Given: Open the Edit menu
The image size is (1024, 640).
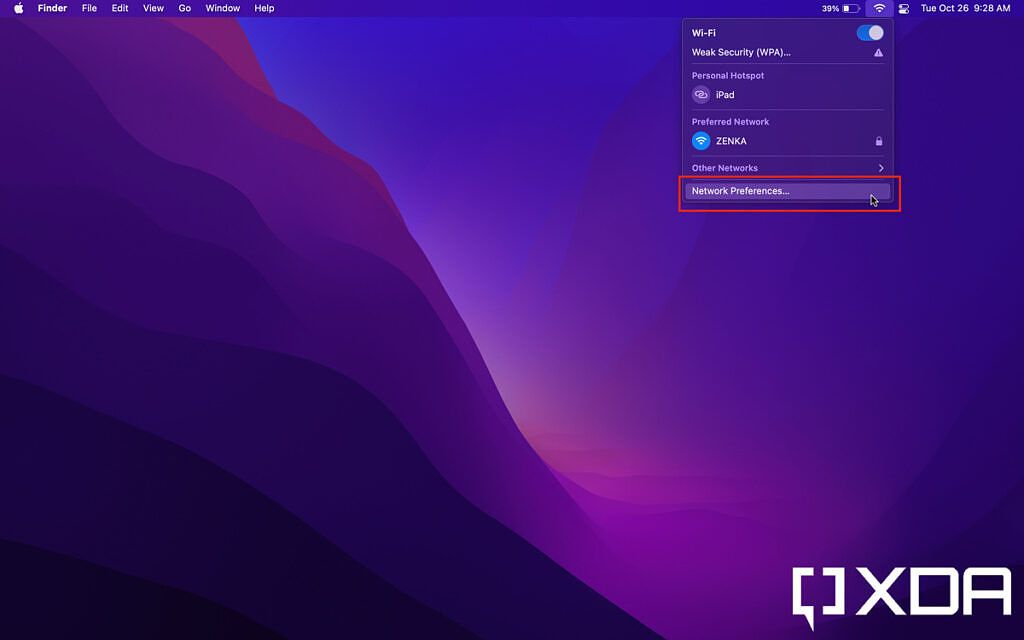Looking at the screenshot, I should 119,8.
